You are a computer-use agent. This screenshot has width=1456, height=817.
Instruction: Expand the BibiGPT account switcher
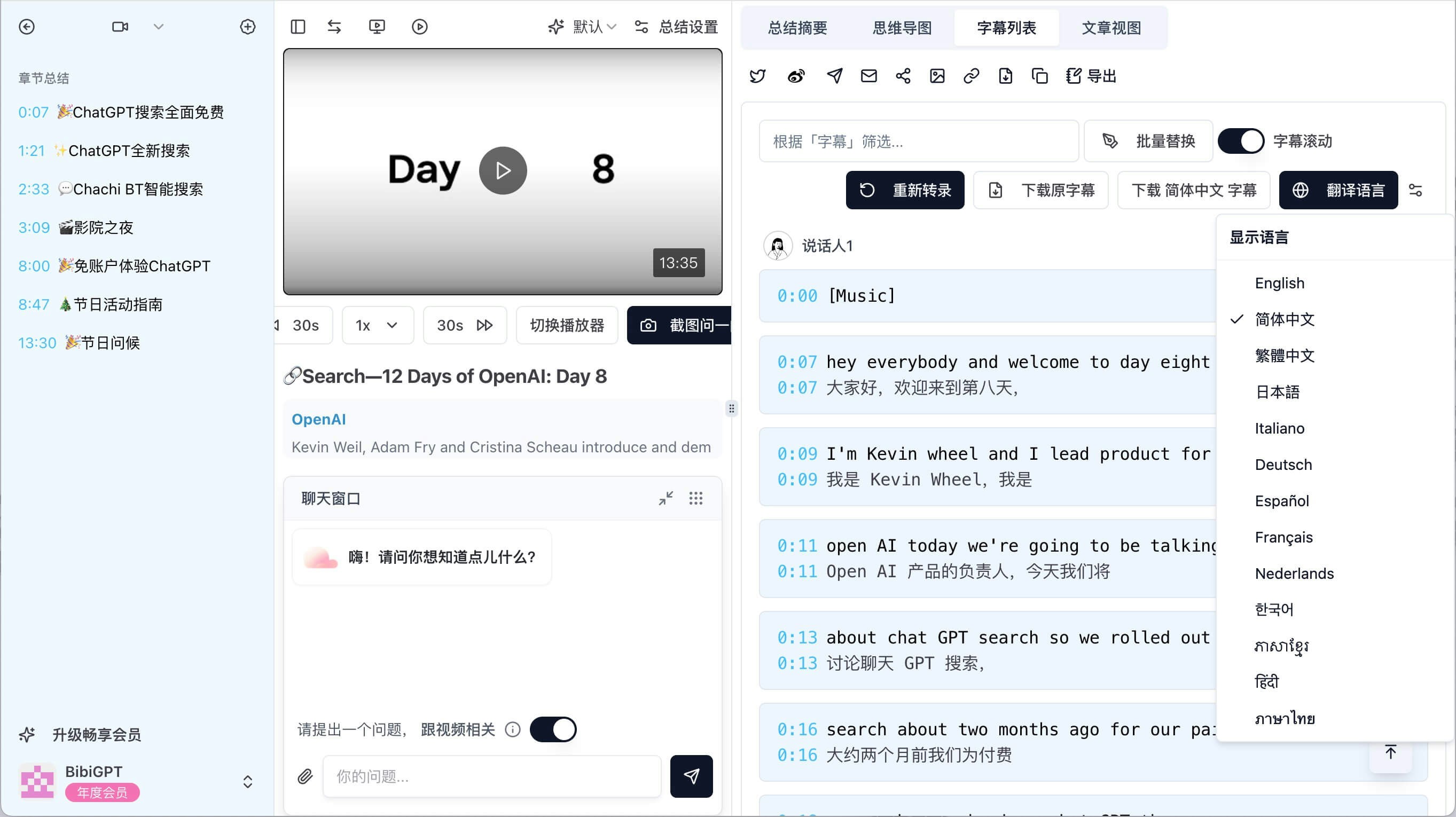pyautogui.click(x=248, y=782)
